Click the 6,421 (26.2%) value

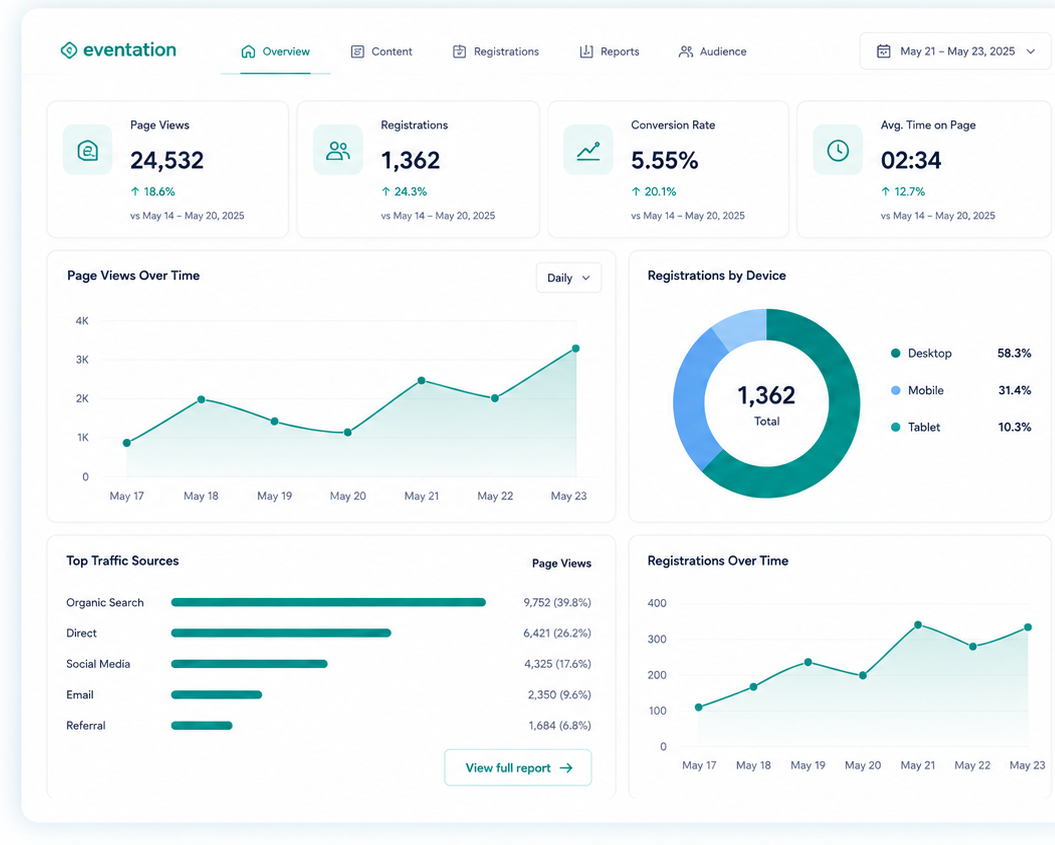coord(557,633)
